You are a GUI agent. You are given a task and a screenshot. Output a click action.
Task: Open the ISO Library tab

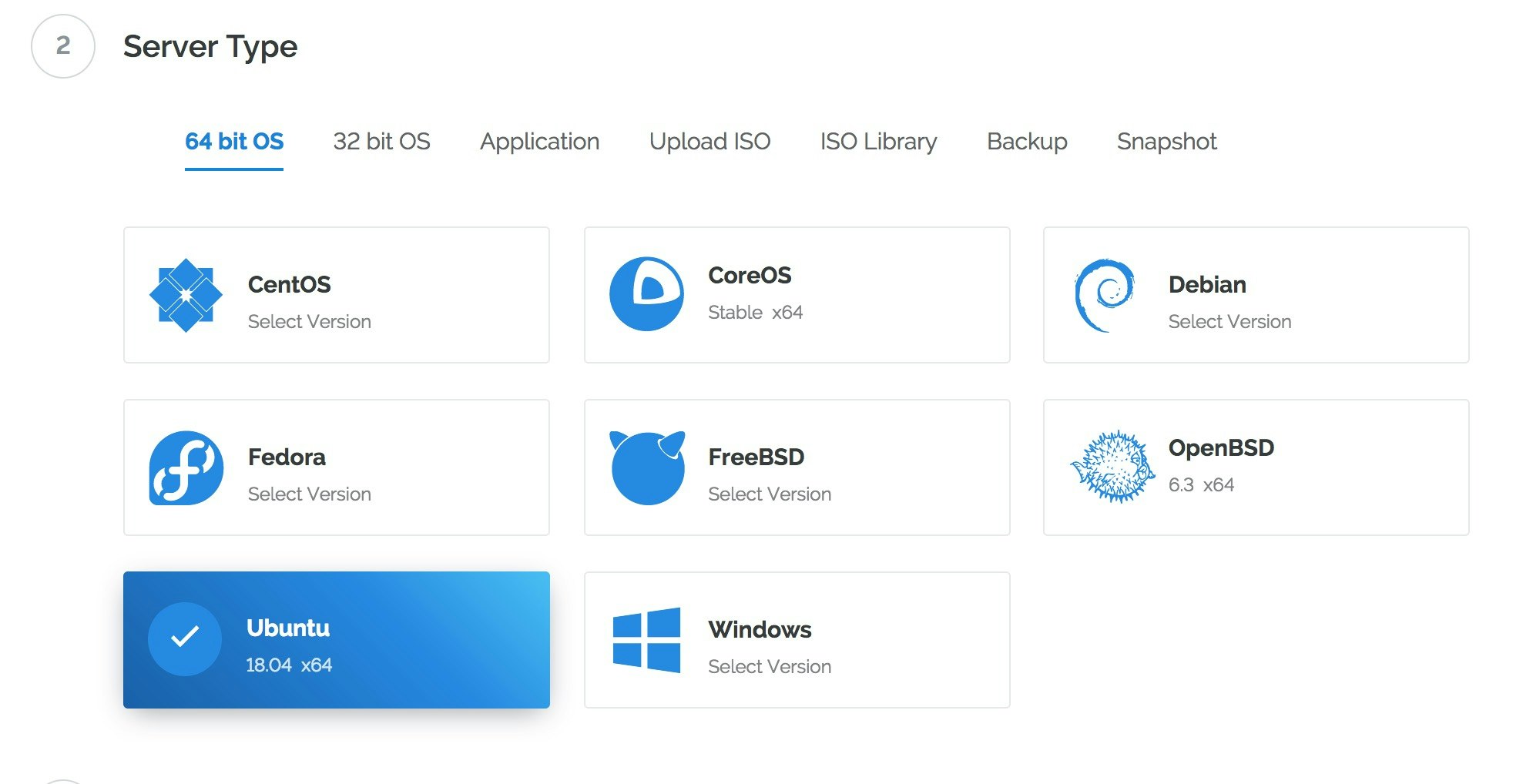coord(878,142)
